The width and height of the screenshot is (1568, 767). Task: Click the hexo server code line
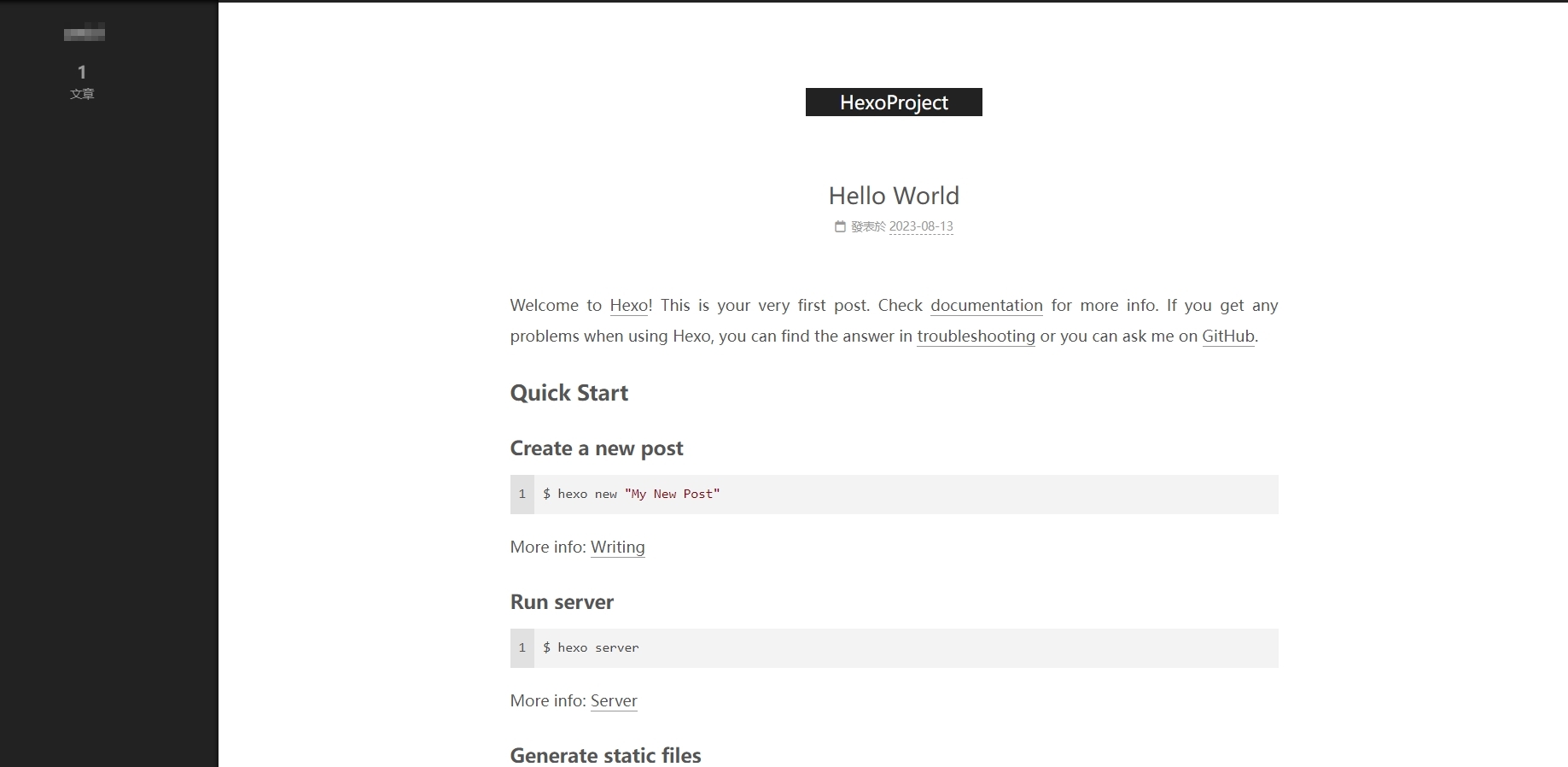[x=591, y=648]
